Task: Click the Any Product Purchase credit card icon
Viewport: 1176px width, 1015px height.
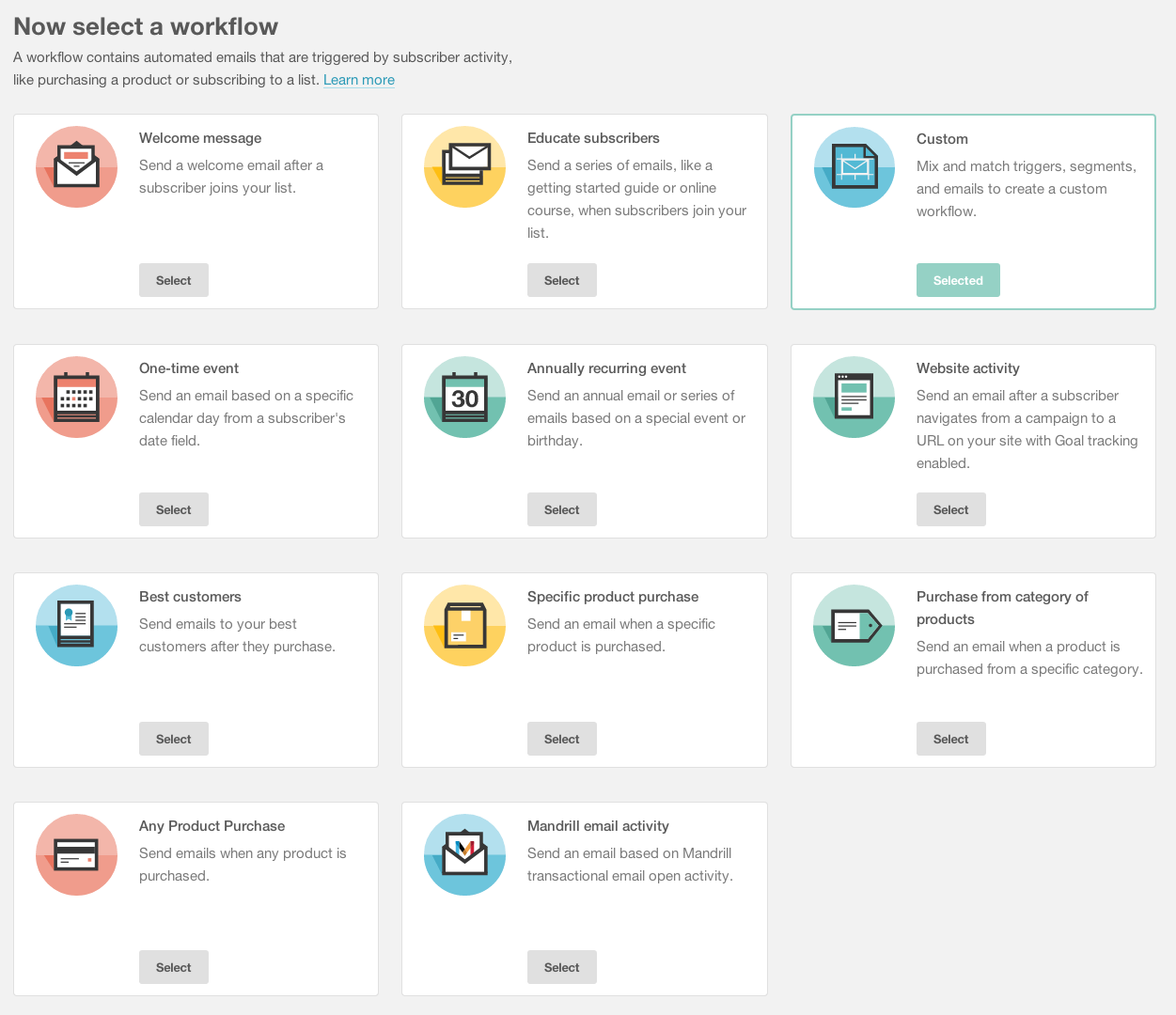Action: click(77, 855)
